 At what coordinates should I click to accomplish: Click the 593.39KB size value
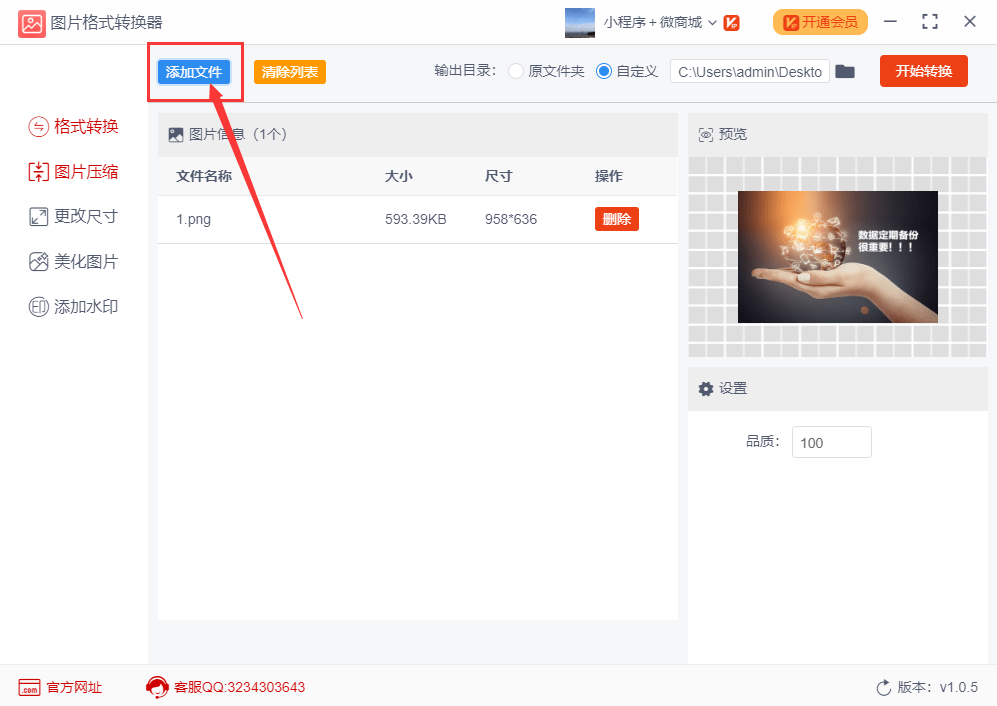coord(416,219)
